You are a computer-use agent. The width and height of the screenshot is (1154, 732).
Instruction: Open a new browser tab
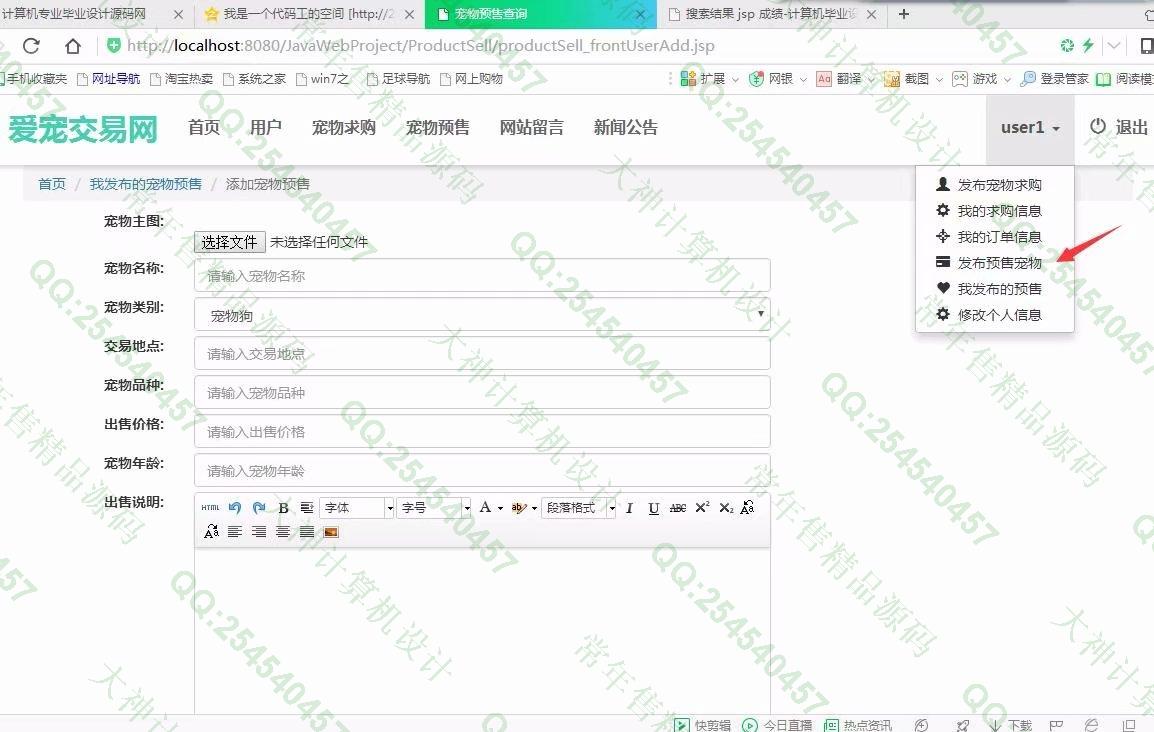click(904, 13)
